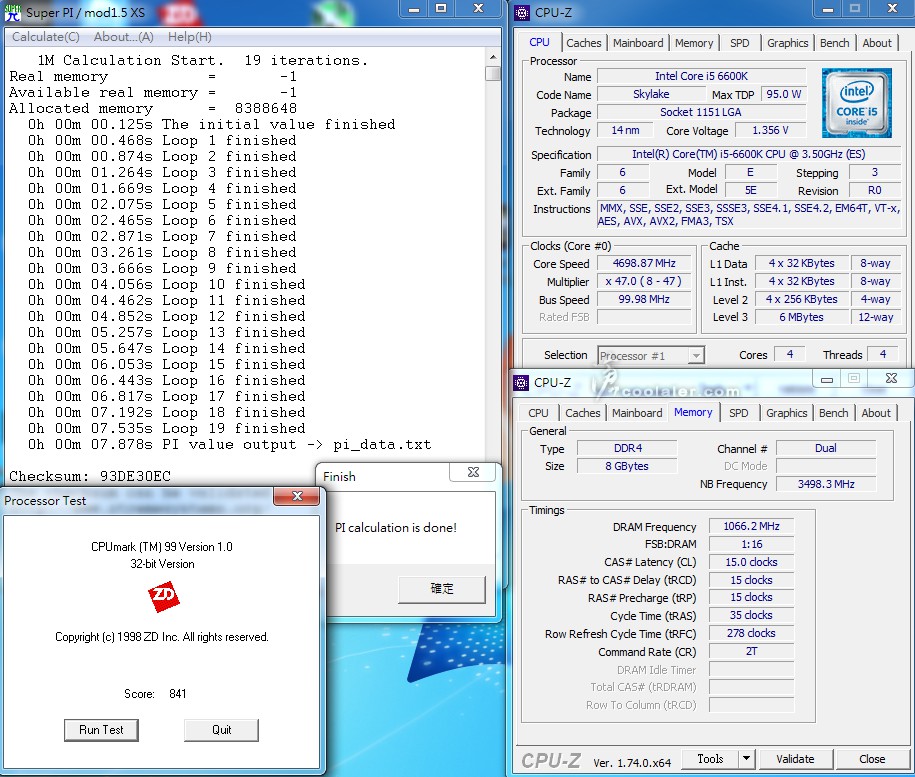
Task: Switch to About tab in upper CPU-Z
Action: coord(876,43)
